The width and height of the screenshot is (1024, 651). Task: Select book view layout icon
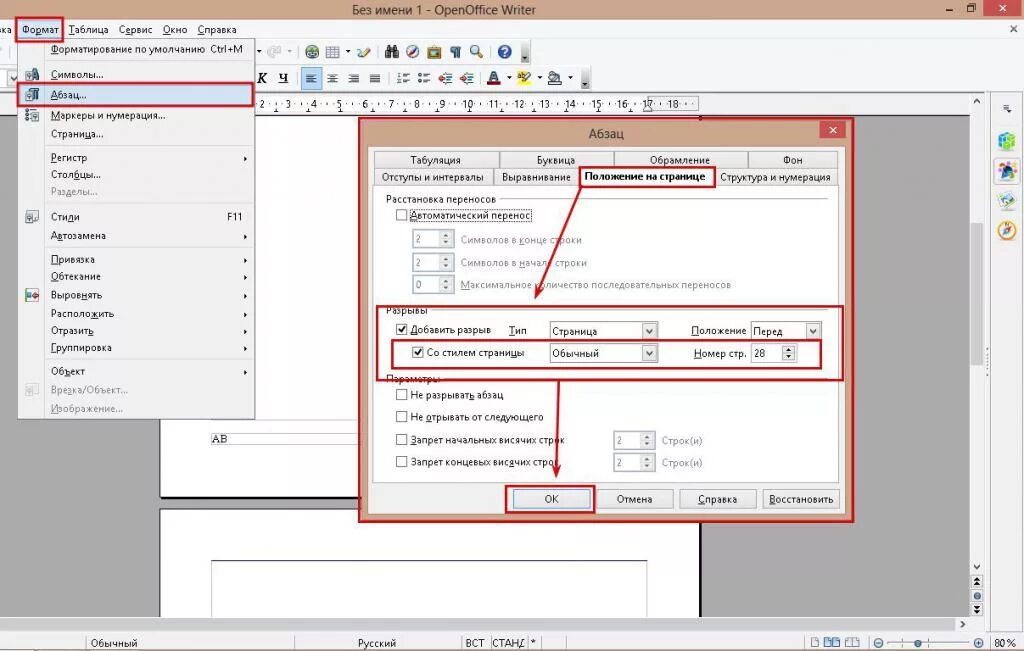pyautogui.click(x=851, y=643)
